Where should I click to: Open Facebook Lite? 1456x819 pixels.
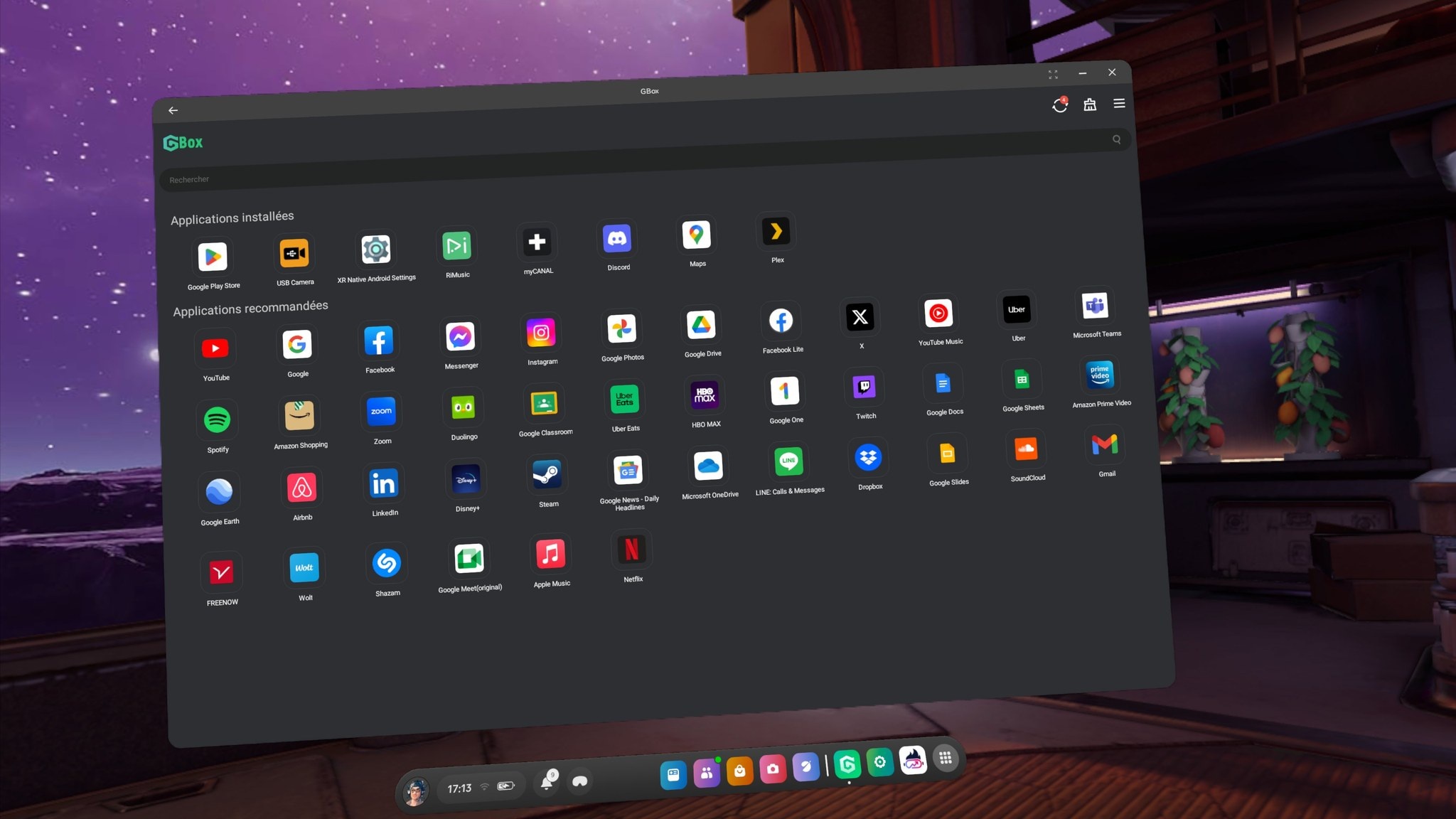tap(781, 321)
